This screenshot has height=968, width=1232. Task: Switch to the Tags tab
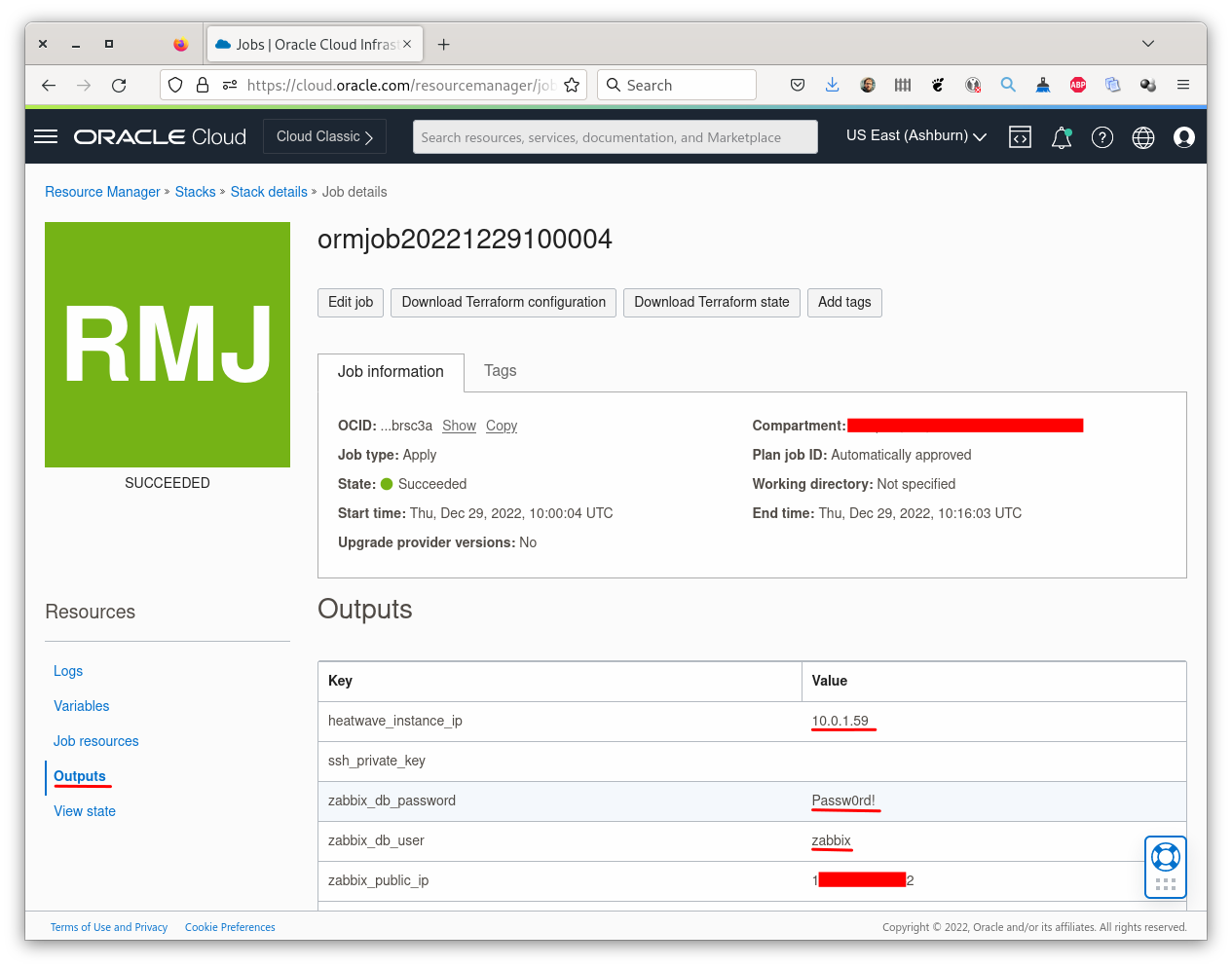pyautogui.click(x=500, y=371)
